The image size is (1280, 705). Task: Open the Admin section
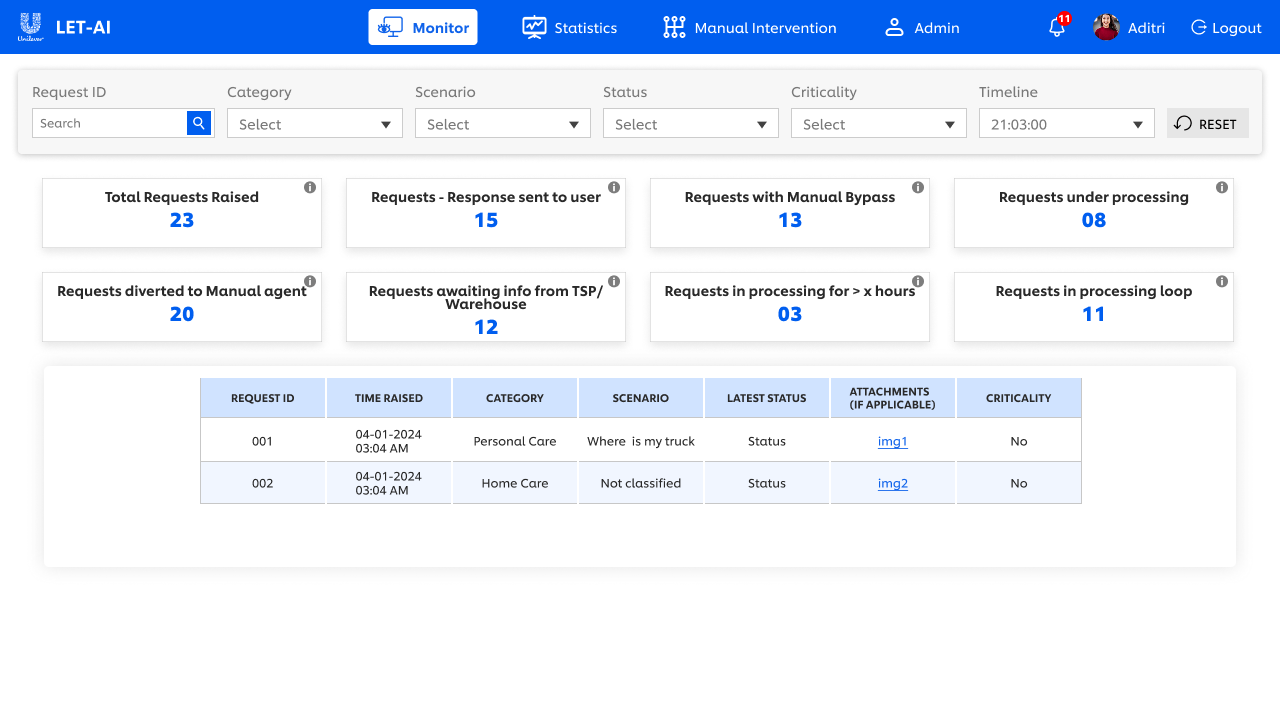click(x=922, y=28)
